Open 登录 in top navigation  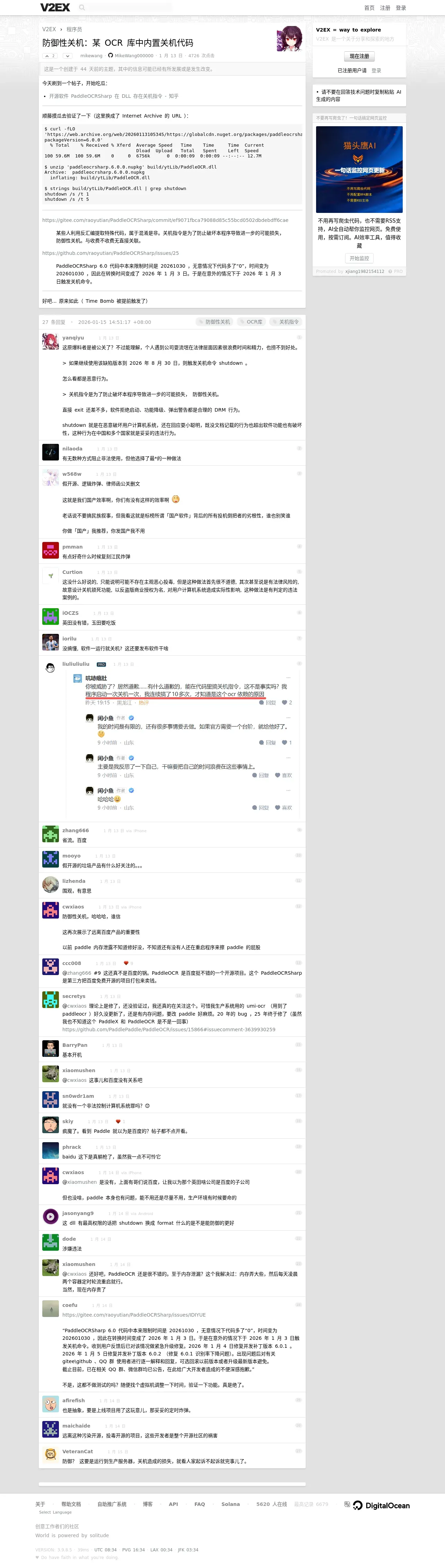click(401, 8)
